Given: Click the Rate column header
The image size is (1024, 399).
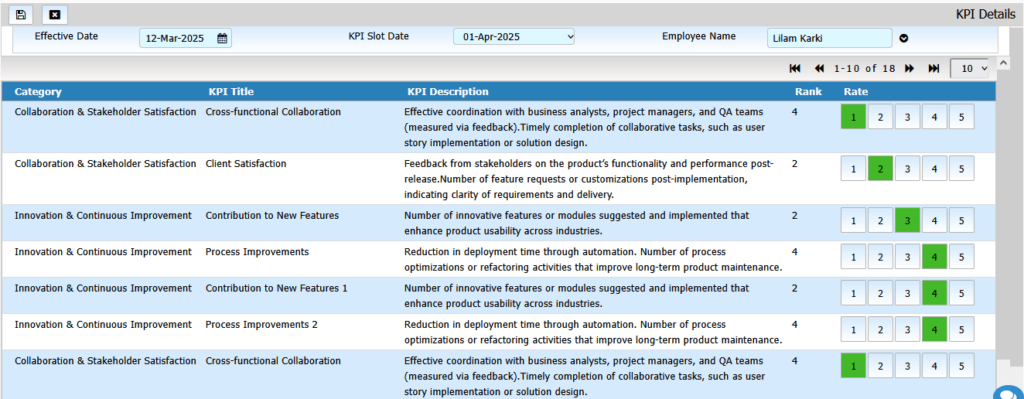Looking at the screenshot, I should 856,91.
